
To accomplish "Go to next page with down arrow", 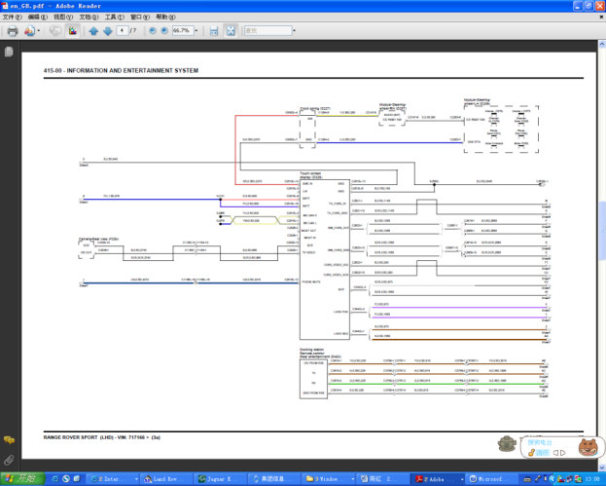I will point(108,31).
